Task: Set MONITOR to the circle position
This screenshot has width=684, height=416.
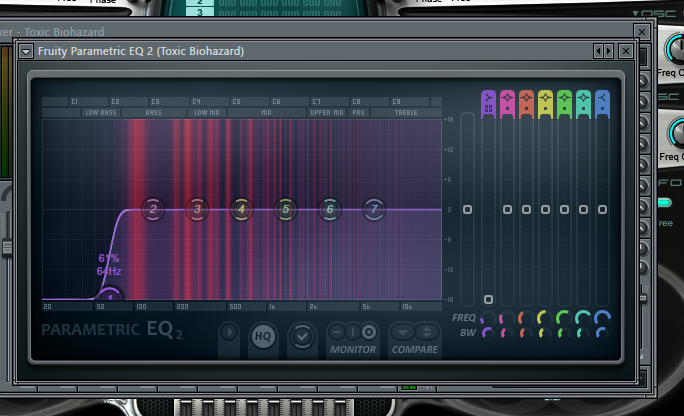Action: click(369, 332)
